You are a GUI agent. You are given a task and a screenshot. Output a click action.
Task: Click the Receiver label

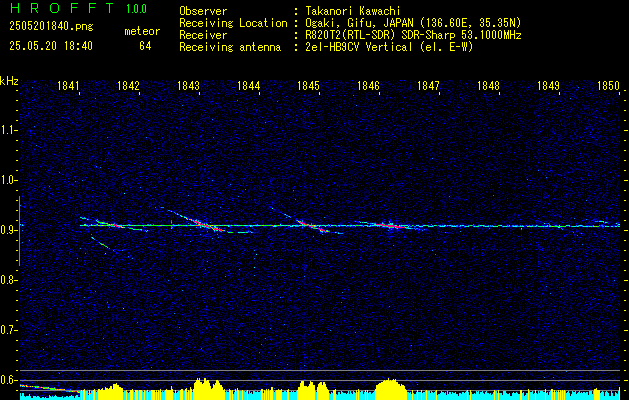tap(203, 35)
